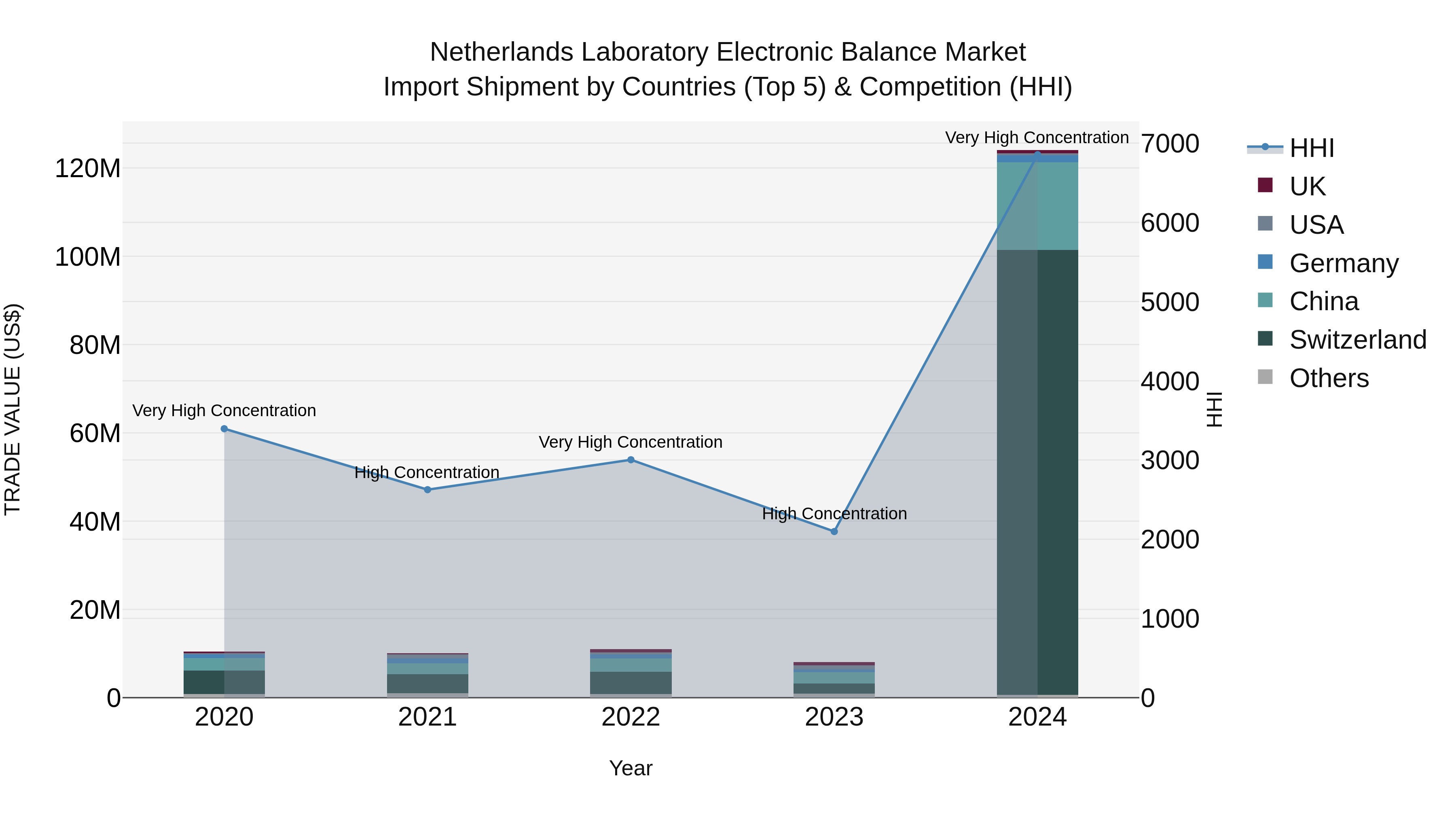Click the 2021 'High Concentration' annotation

click(427, 472)
